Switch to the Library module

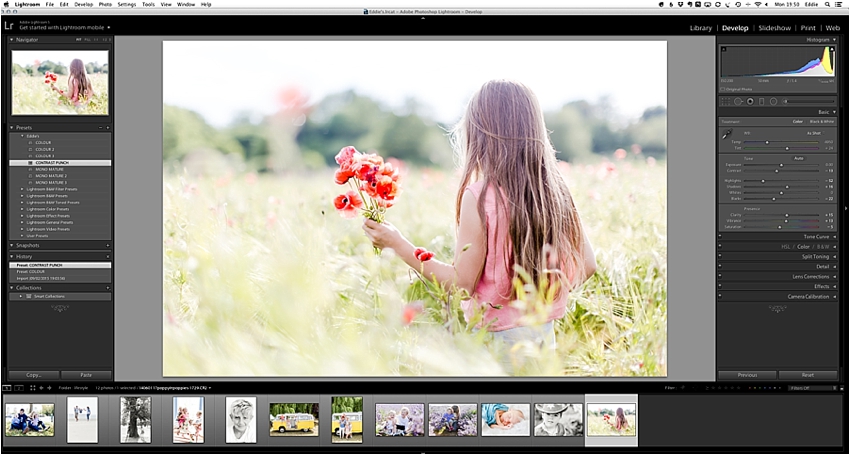point(701,28)
